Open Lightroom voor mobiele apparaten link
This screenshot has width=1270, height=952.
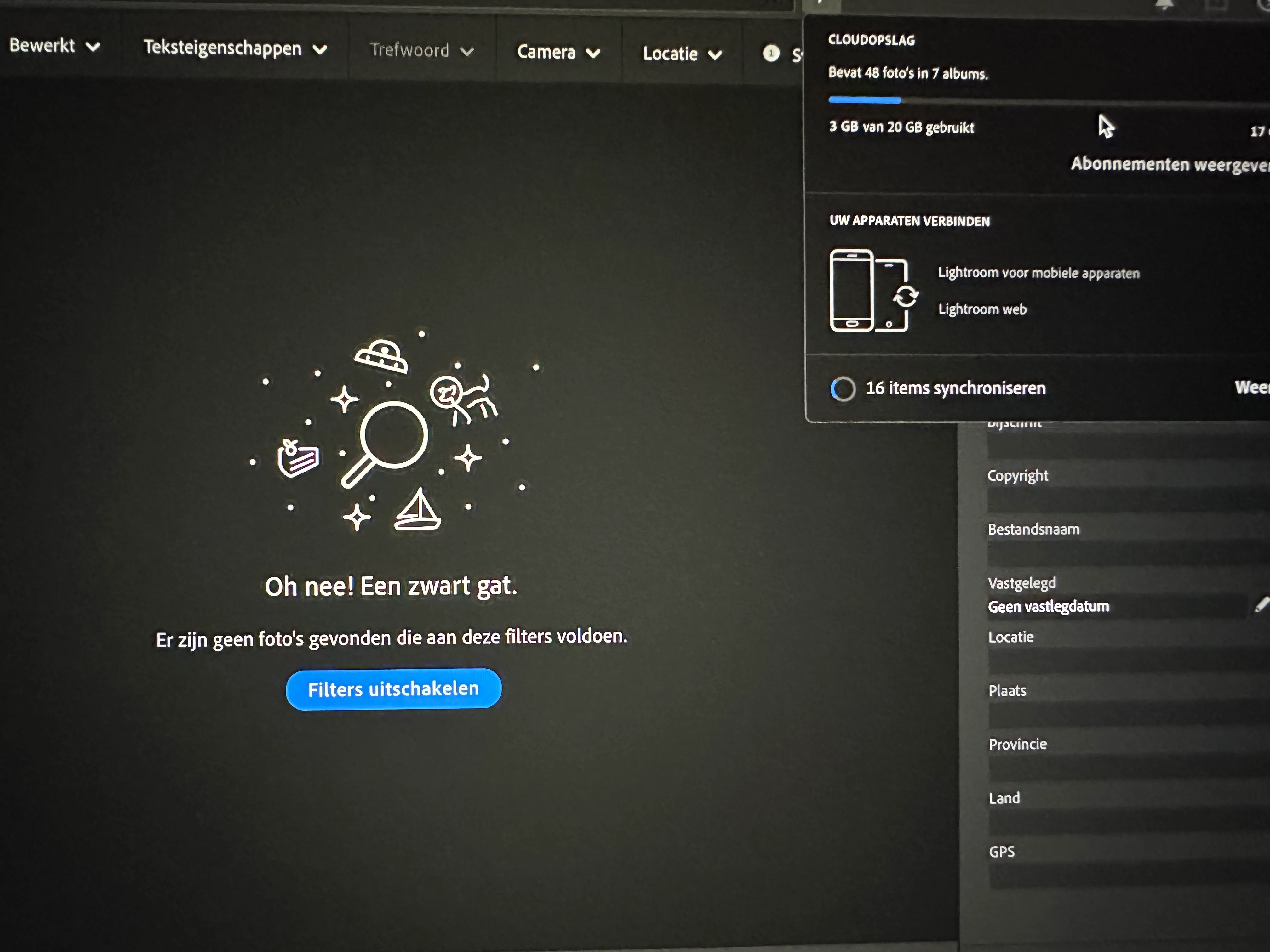coord(1038,273)
